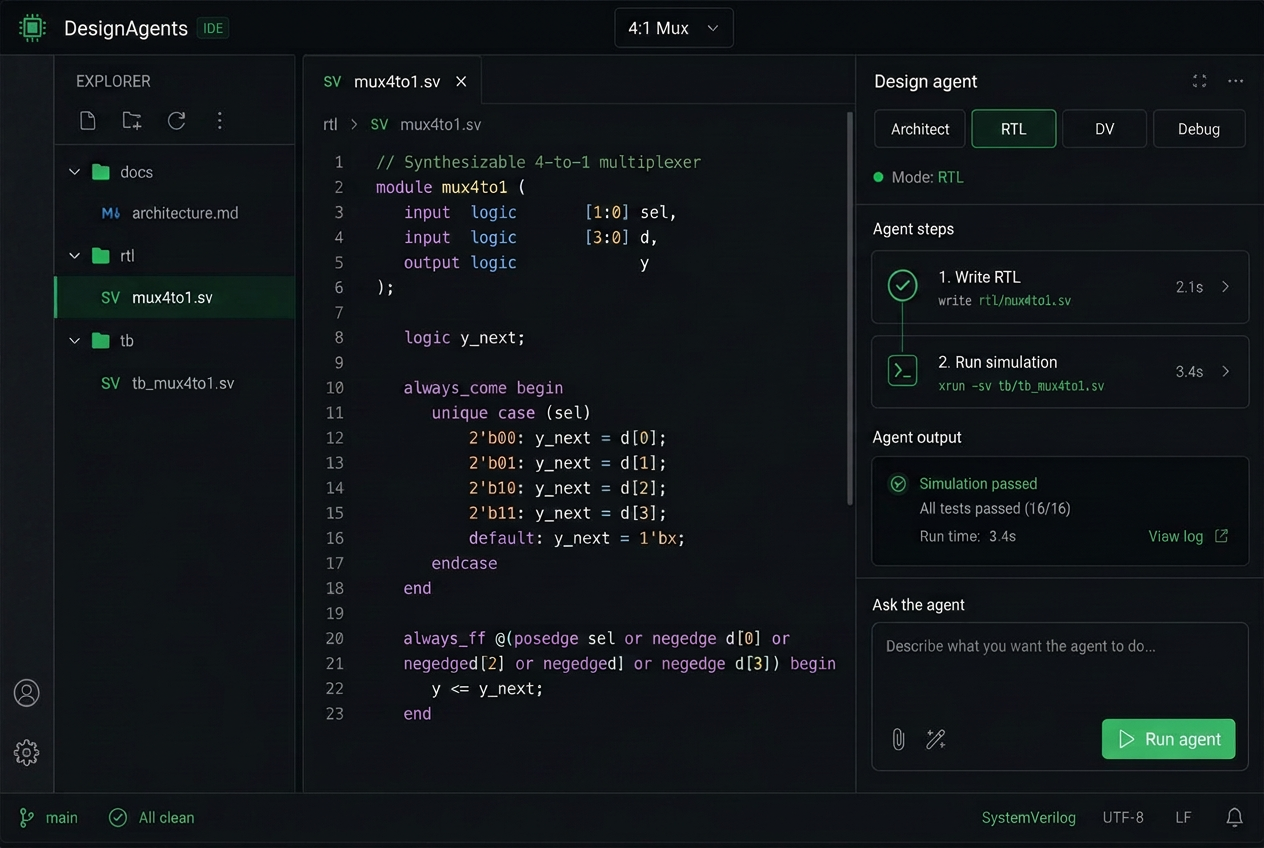Click the 'All clean' status text
The image size is (1264, 848).
[166, 818]
